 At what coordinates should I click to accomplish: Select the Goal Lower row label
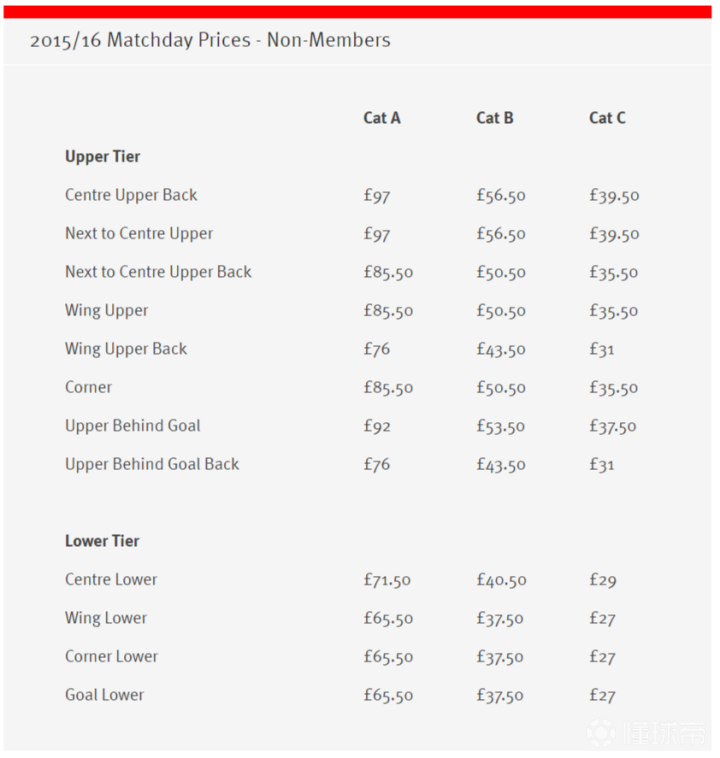(104, 695)
